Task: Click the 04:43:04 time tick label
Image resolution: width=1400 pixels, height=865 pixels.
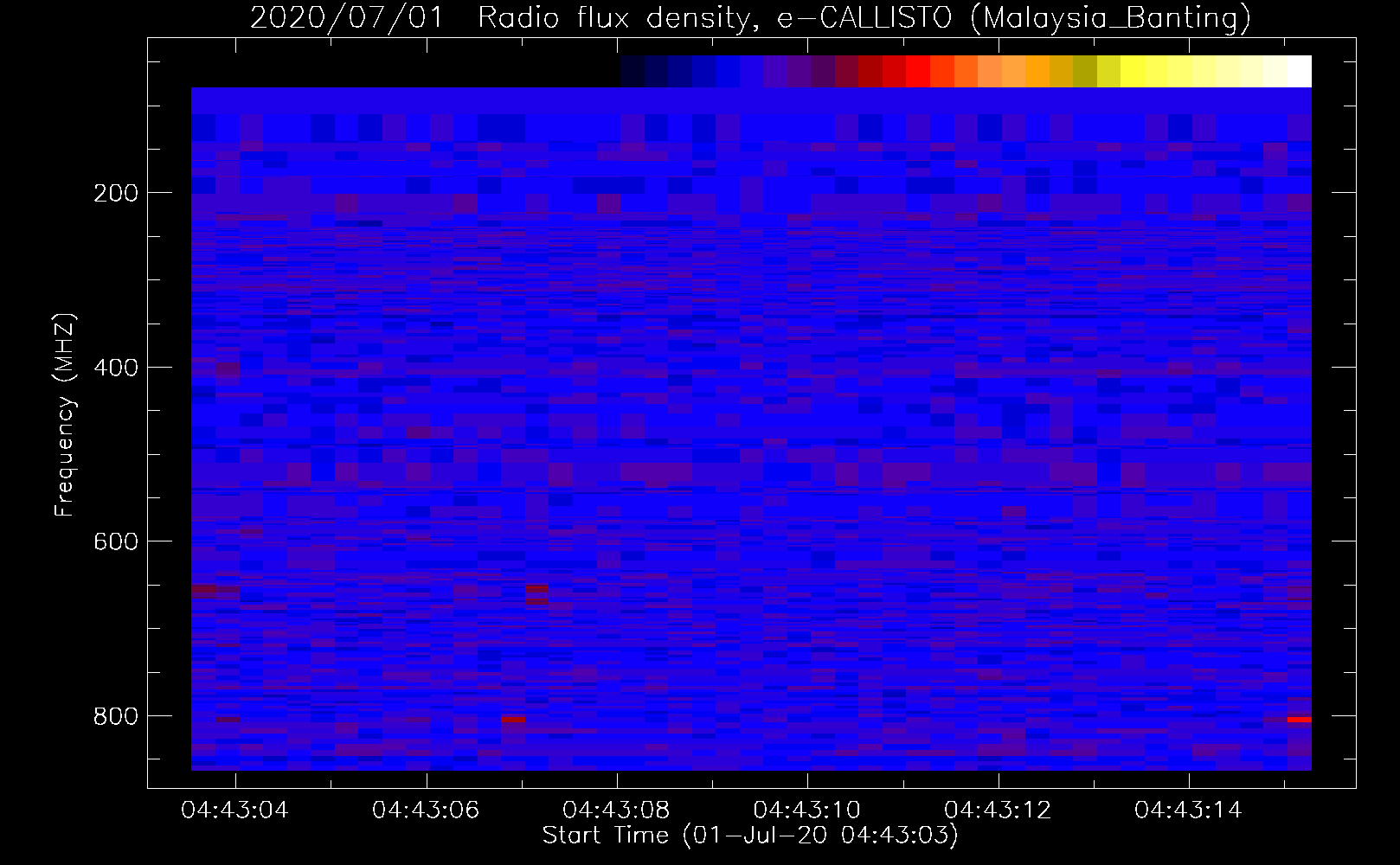Action: click(x=234, y=811)
